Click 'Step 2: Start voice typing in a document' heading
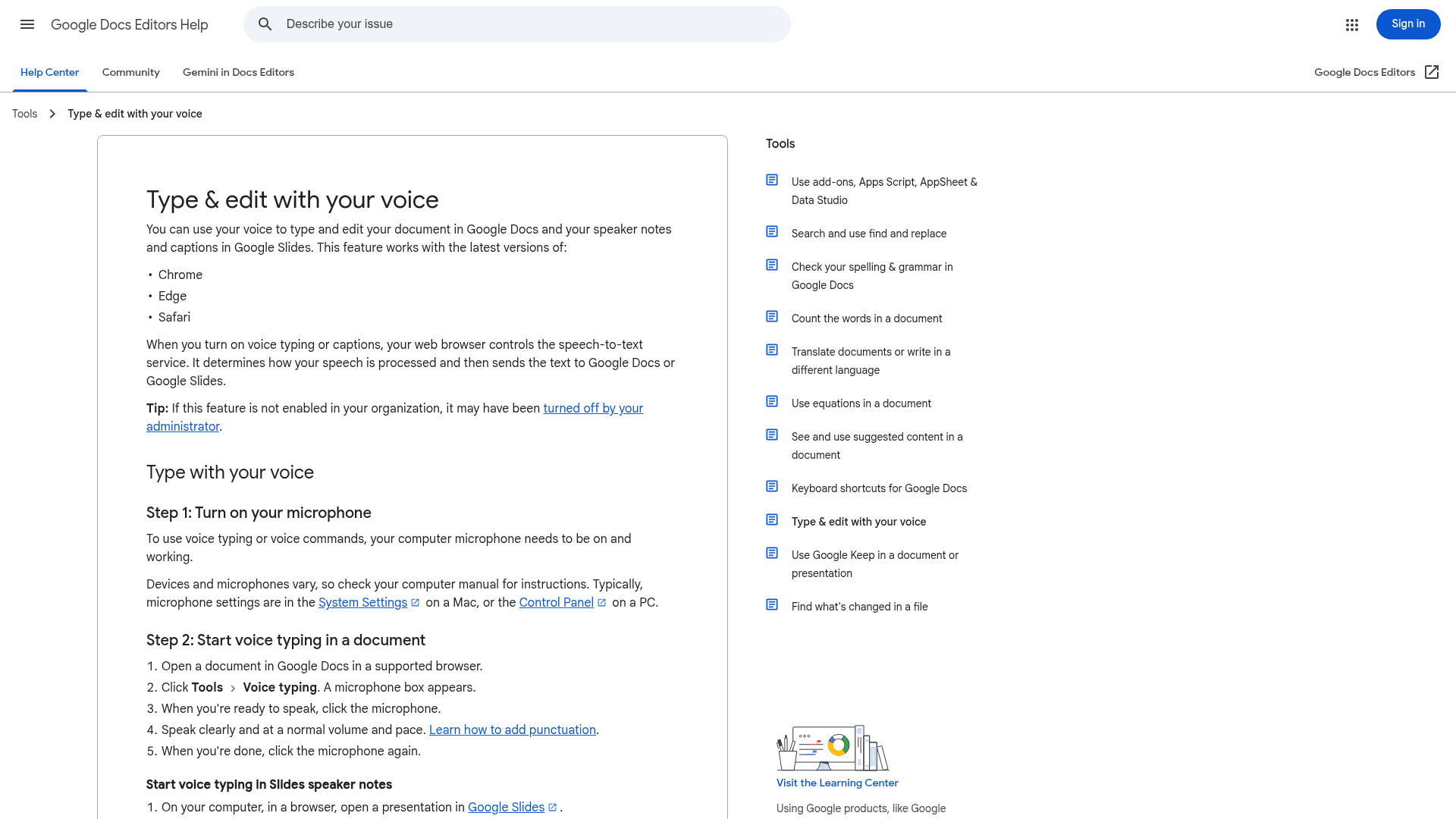Screen dimensions: 1456x819 [286, 640]
